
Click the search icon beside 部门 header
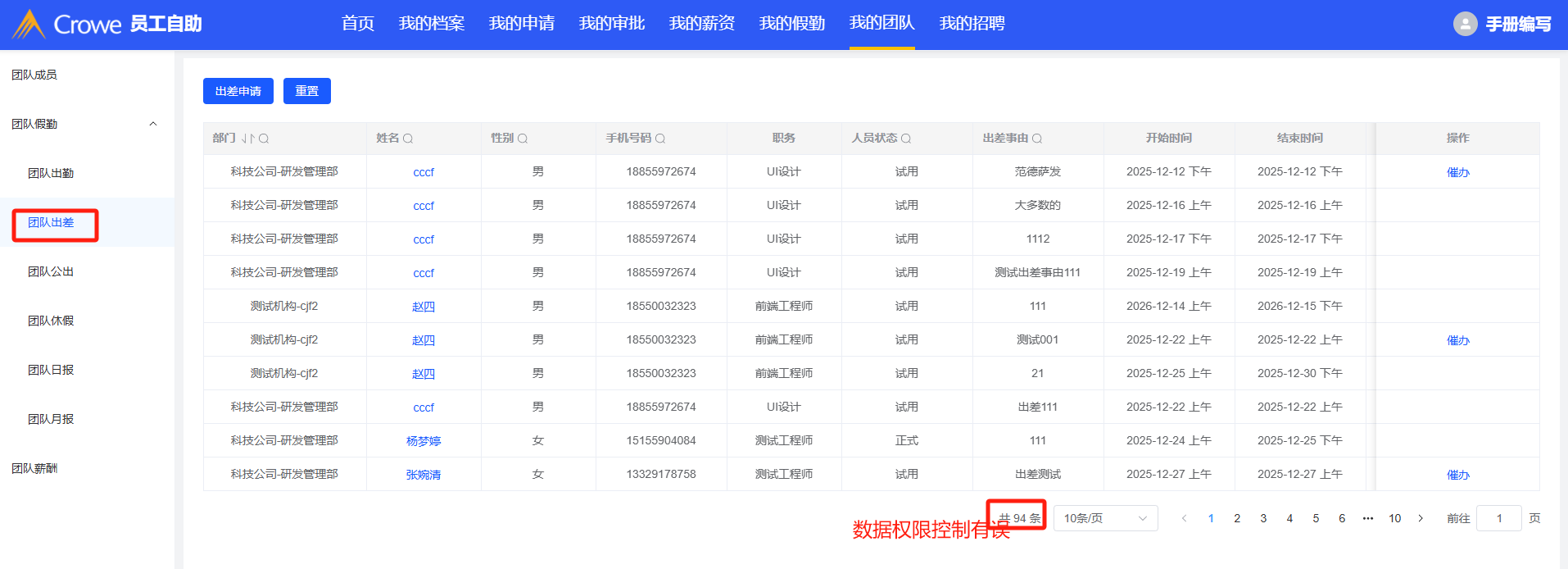point(264,139)
